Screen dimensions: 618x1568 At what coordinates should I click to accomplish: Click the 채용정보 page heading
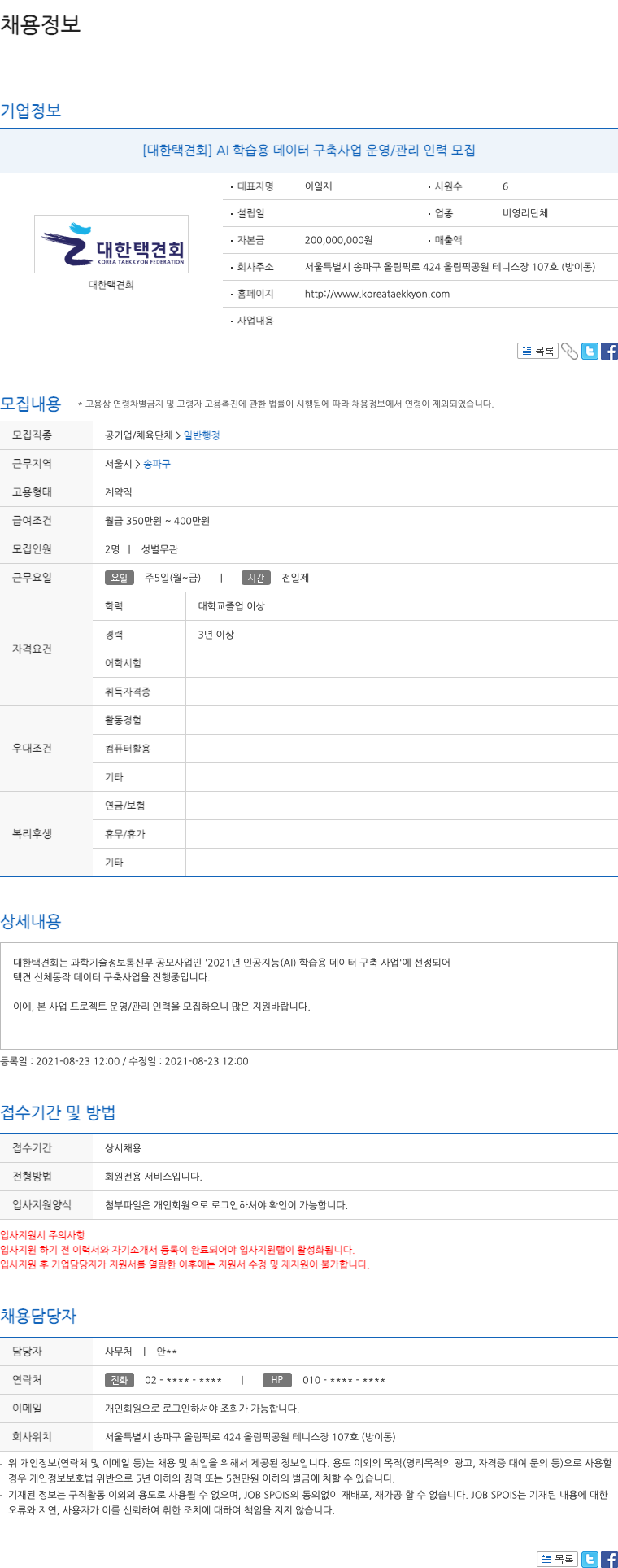click(41, 24)
